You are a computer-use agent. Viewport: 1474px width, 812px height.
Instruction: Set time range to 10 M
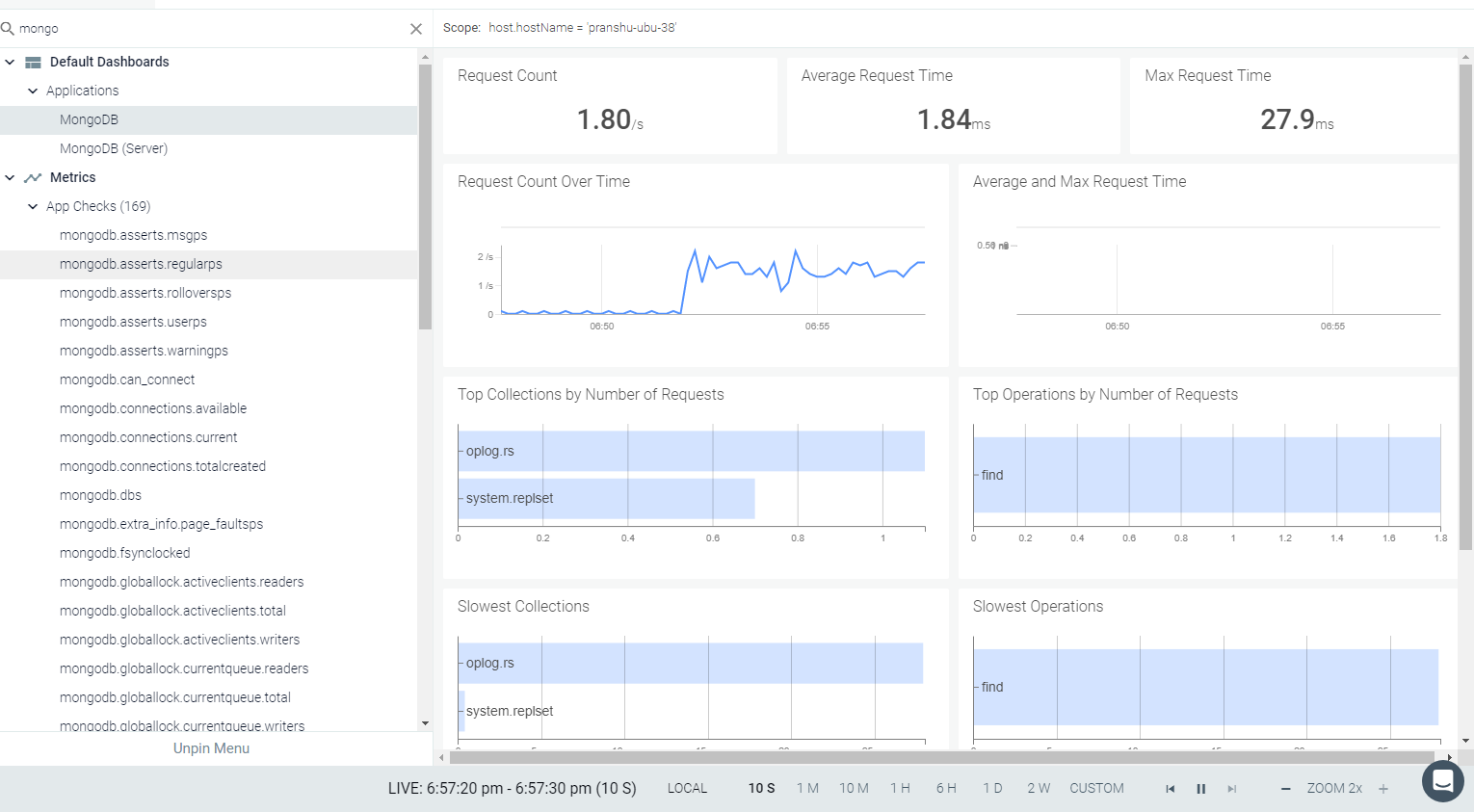tap(854, 788)
